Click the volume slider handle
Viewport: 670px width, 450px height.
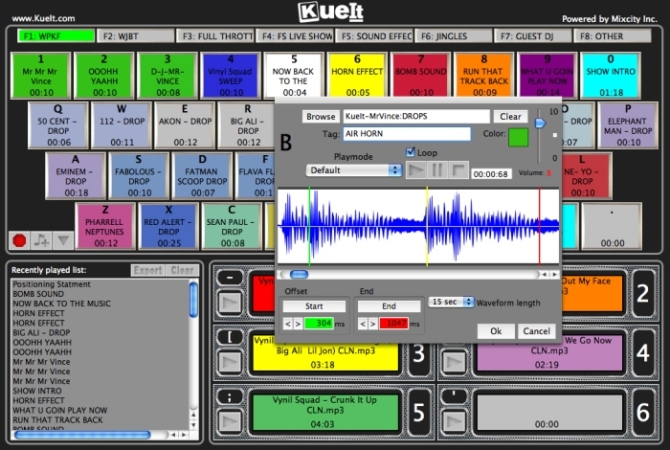click(540, 123)
